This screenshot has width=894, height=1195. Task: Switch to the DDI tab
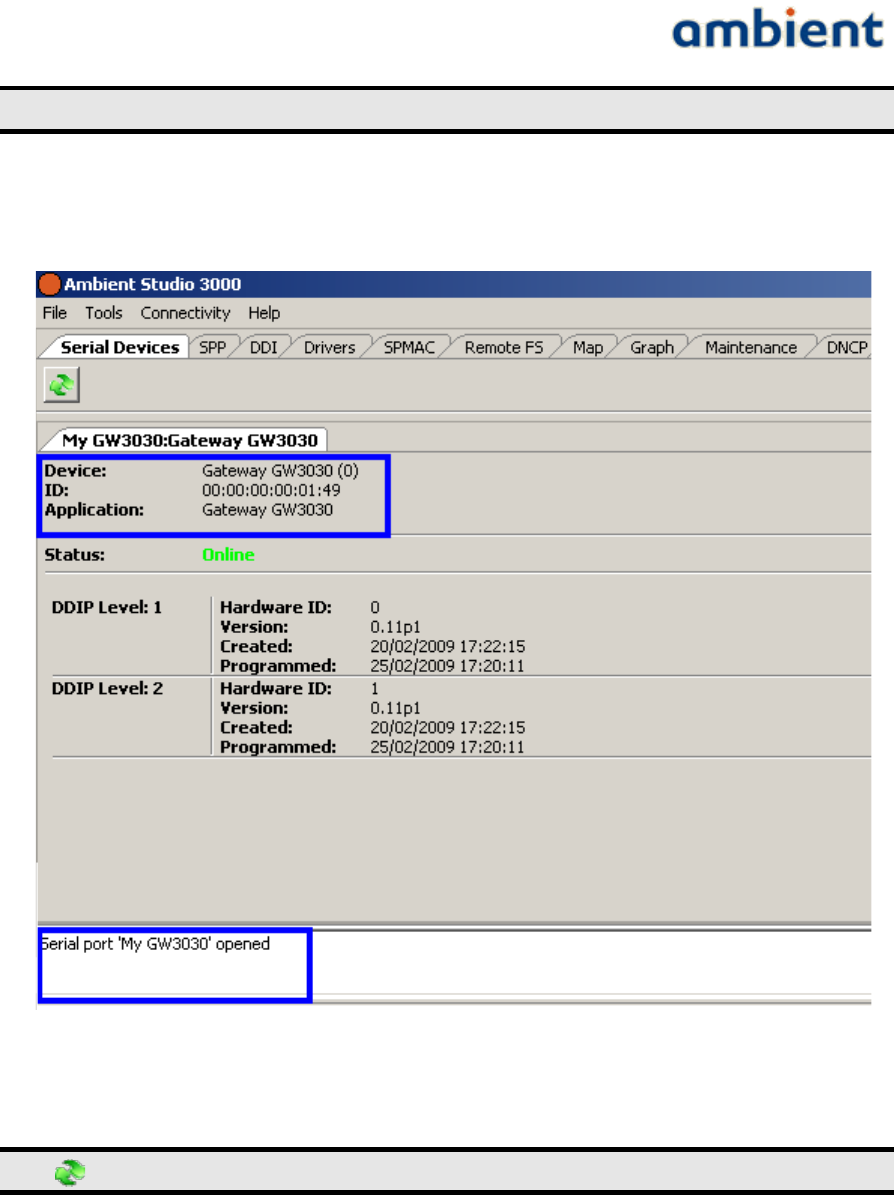[x=264, y=348]
